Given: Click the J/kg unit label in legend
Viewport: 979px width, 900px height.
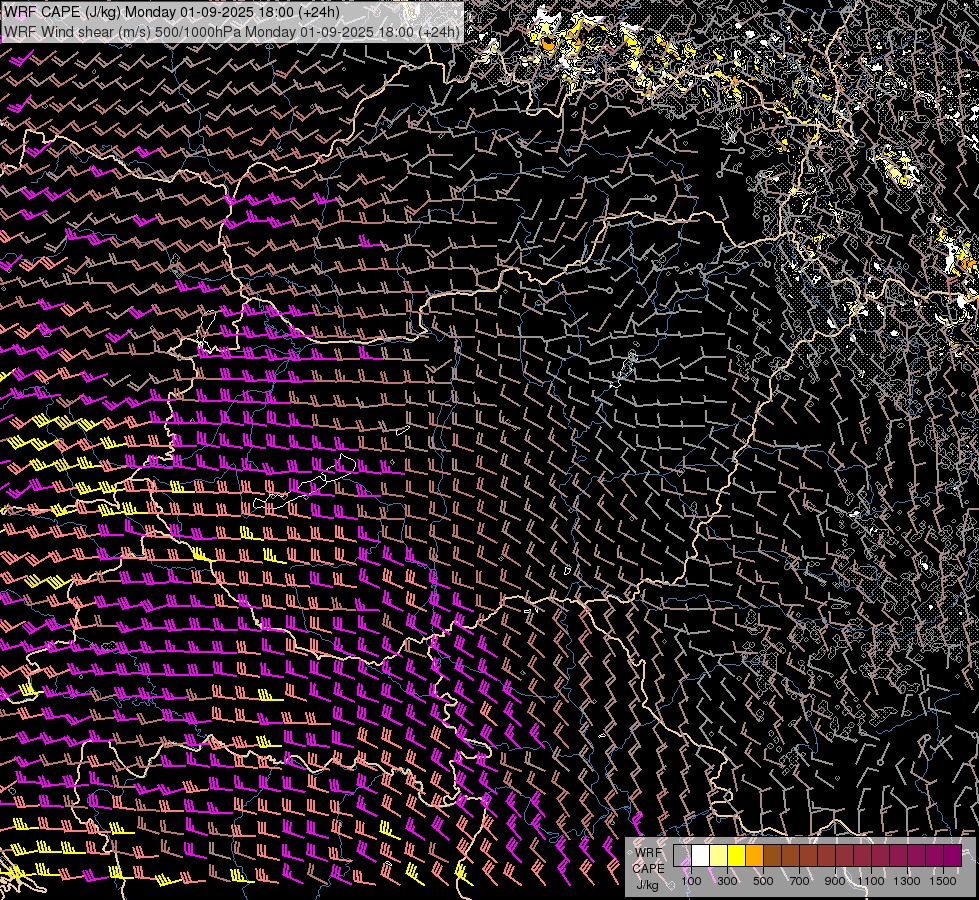Looking at the screenshot, I should tap(647, 885).
